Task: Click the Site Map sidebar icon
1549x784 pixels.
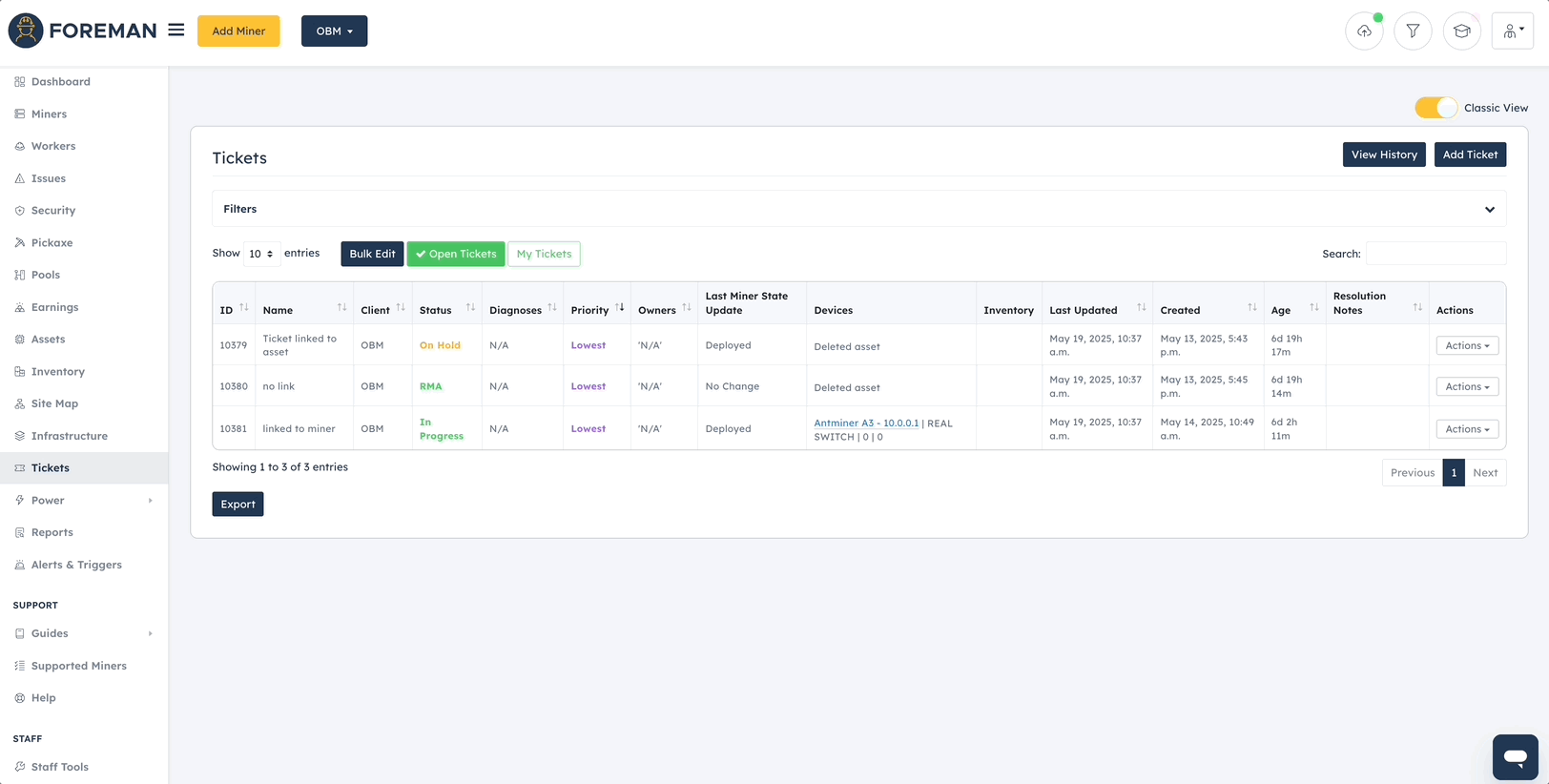Action: click(x=20, y=403)
